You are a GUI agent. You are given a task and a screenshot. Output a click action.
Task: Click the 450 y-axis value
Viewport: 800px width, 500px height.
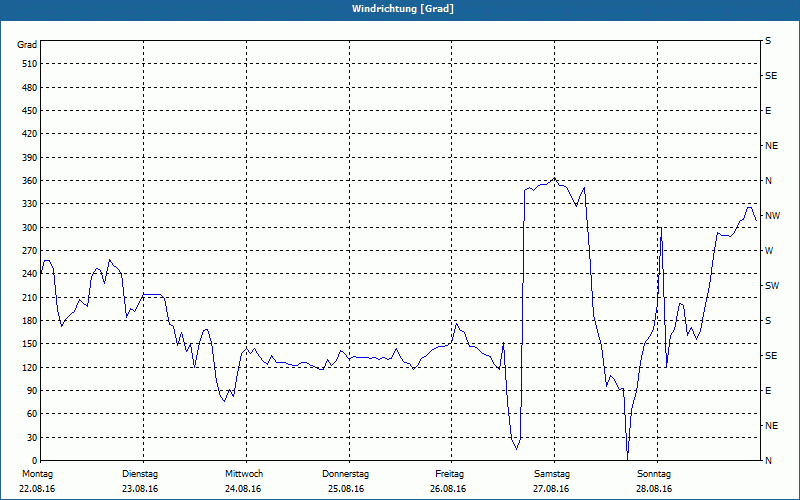30,111
